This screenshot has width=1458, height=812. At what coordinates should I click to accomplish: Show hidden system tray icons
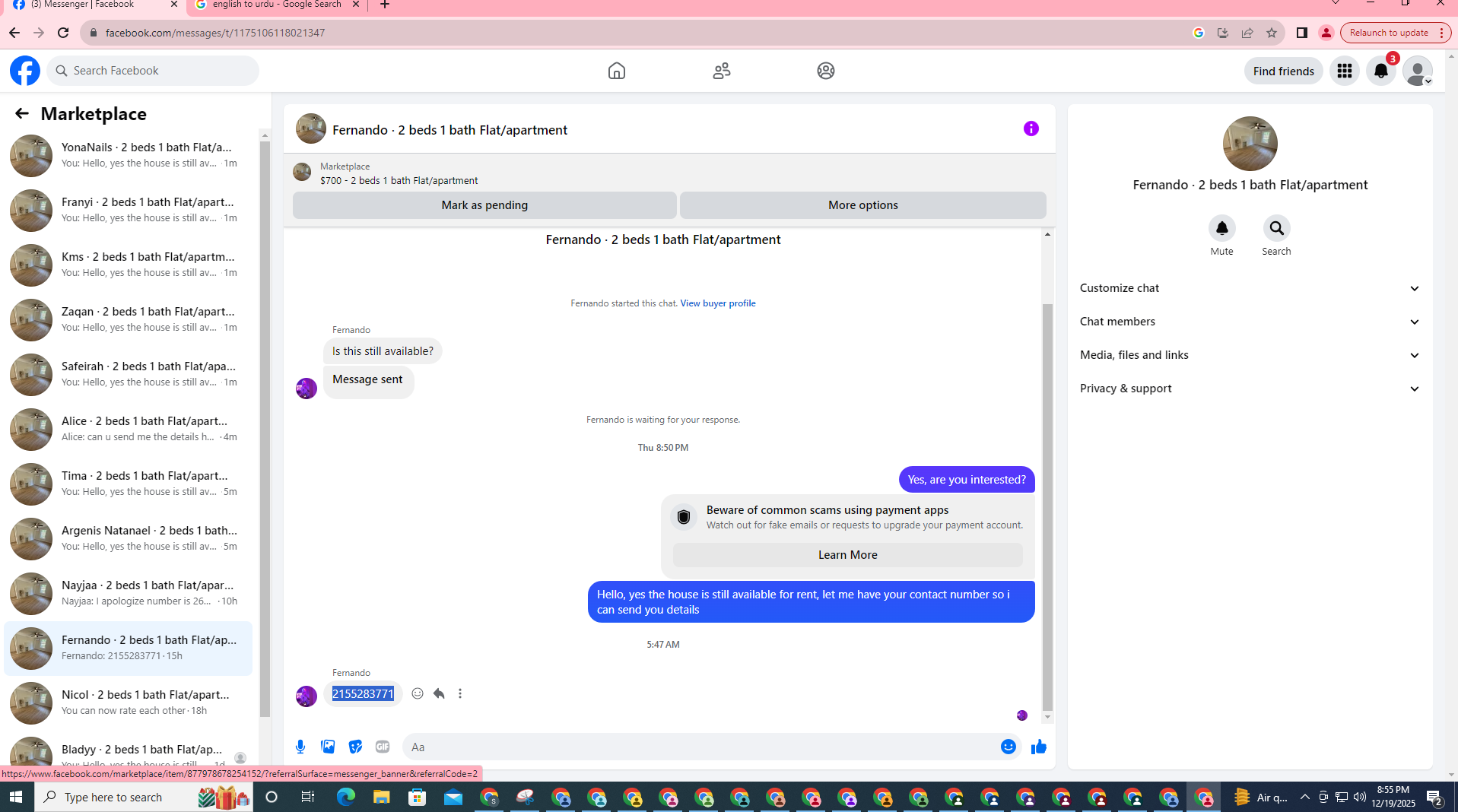point(1304,797)
